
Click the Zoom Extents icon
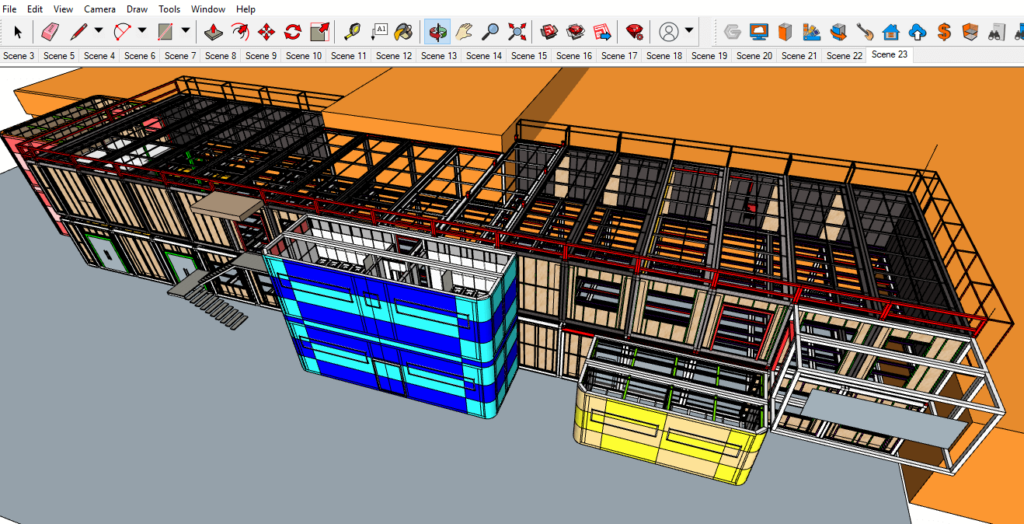pyautogui.click(x=517, y=31)
